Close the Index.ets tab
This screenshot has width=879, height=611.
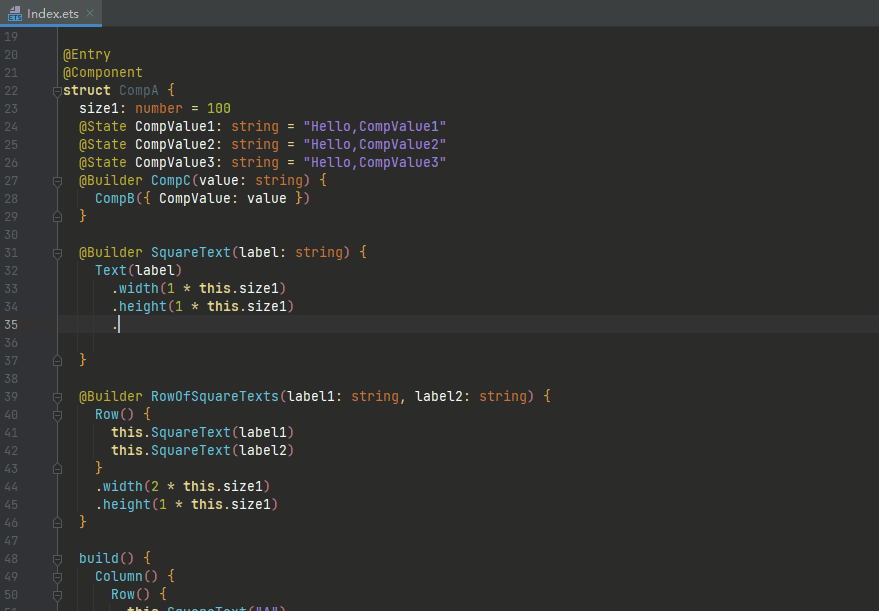(x=90, y=13)
